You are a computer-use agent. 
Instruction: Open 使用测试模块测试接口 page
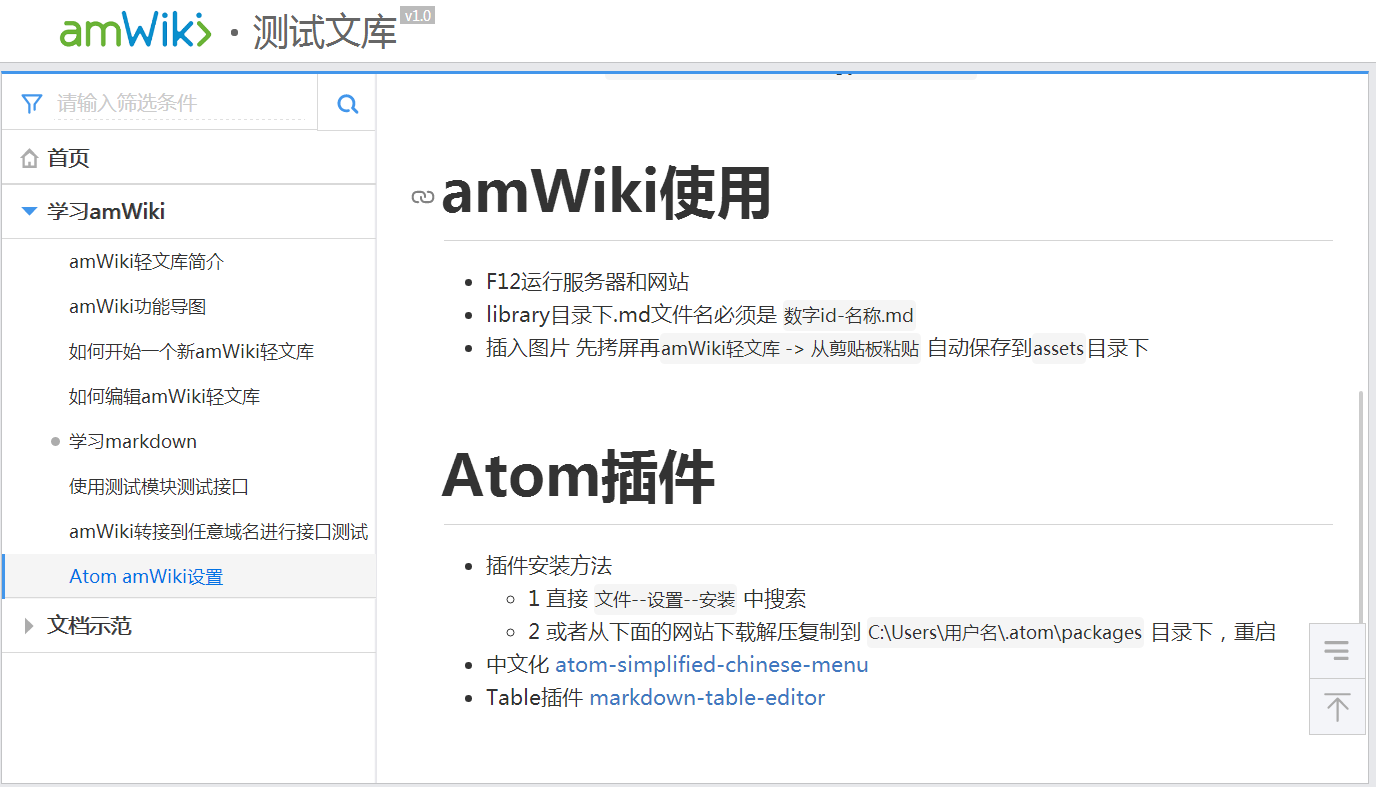coord(158,487)
